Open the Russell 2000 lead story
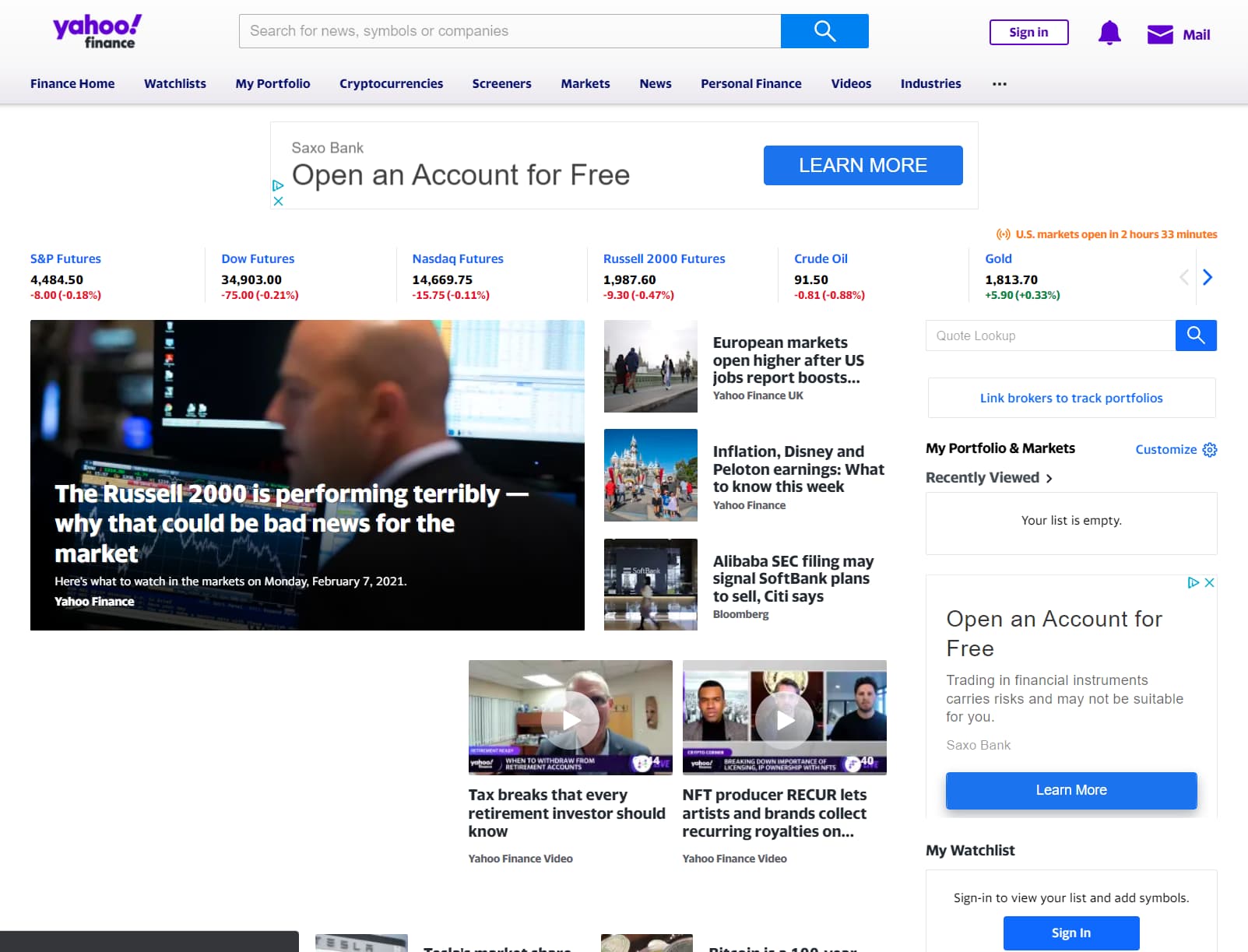 308,475
